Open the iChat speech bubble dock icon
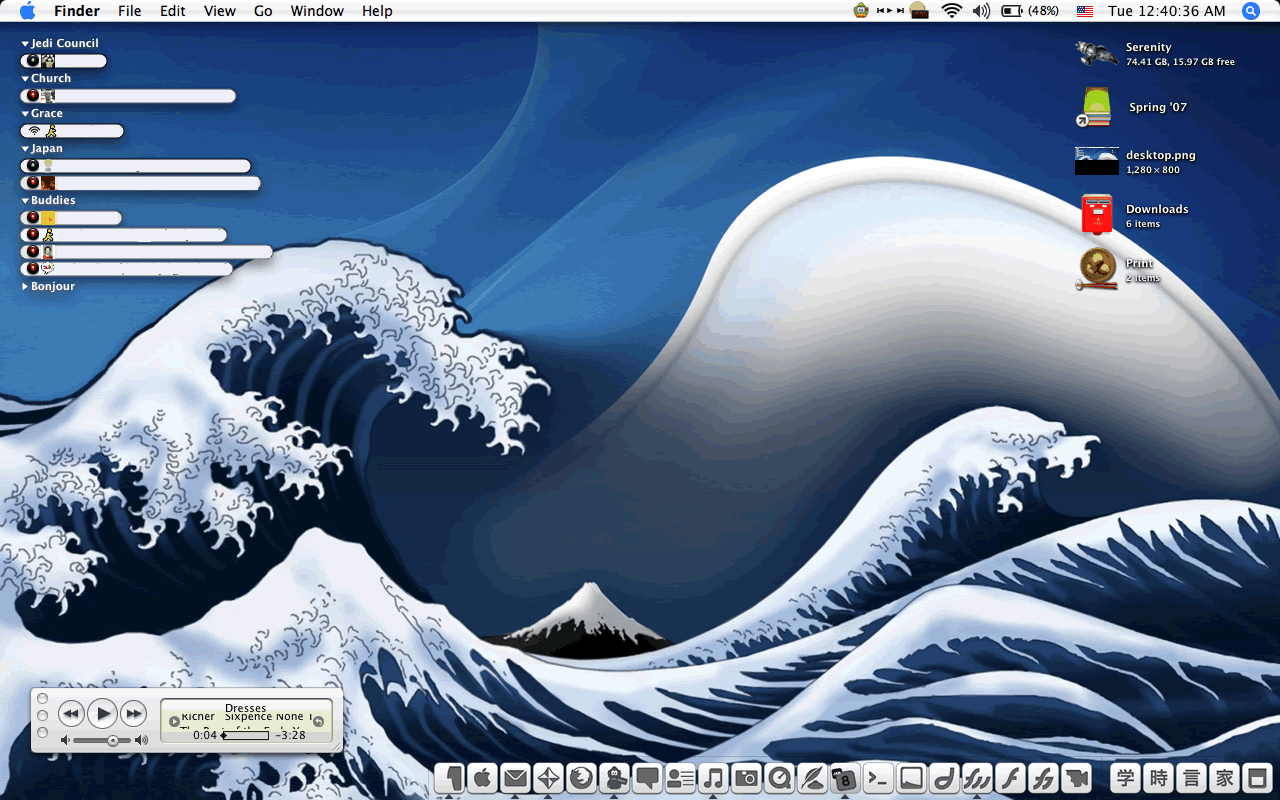Screen dimensions: 1280x800 pyautogui.click(x=647, y=777)
